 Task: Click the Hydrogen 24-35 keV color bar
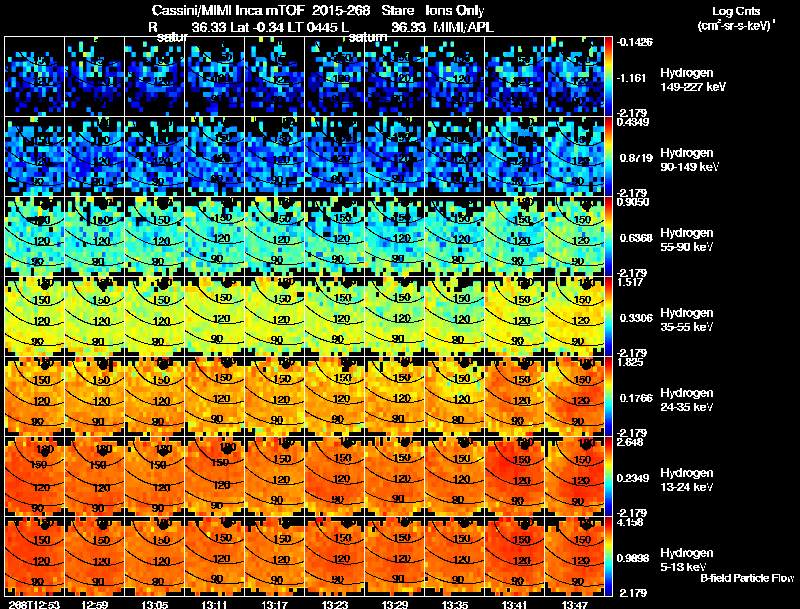point(608,396)
